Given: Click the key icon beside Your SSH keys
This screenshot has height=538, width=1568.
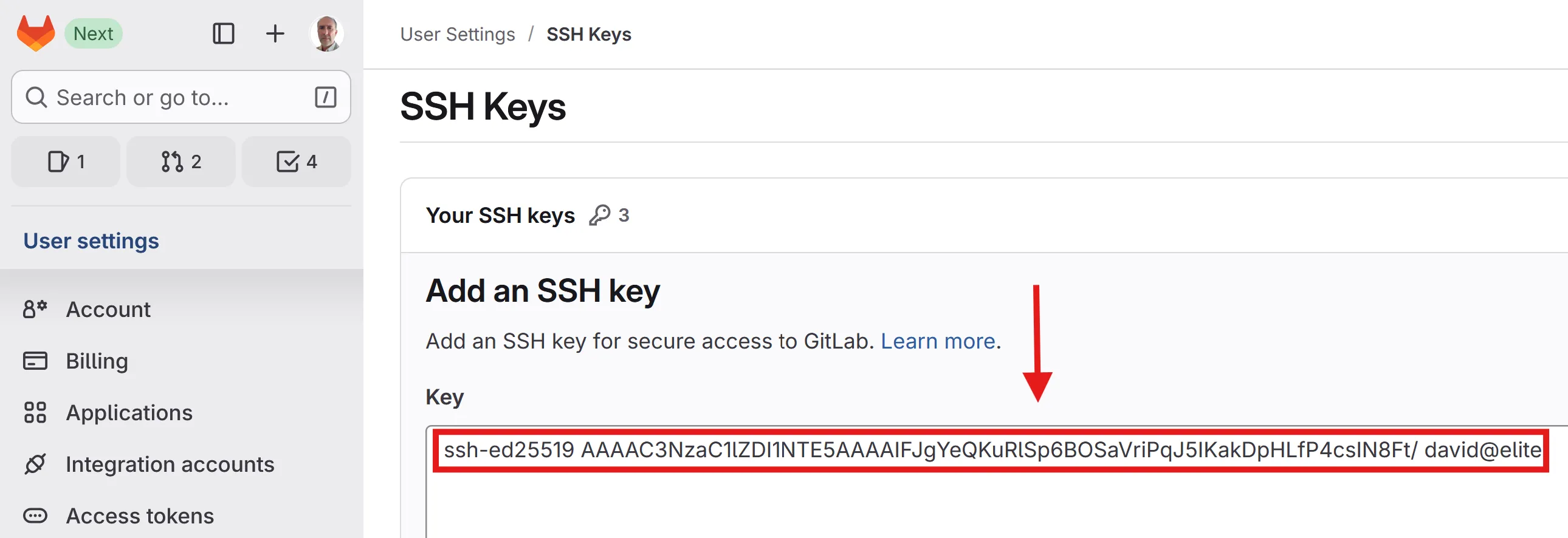Looking at the screenshot, I should click(600, 215).
